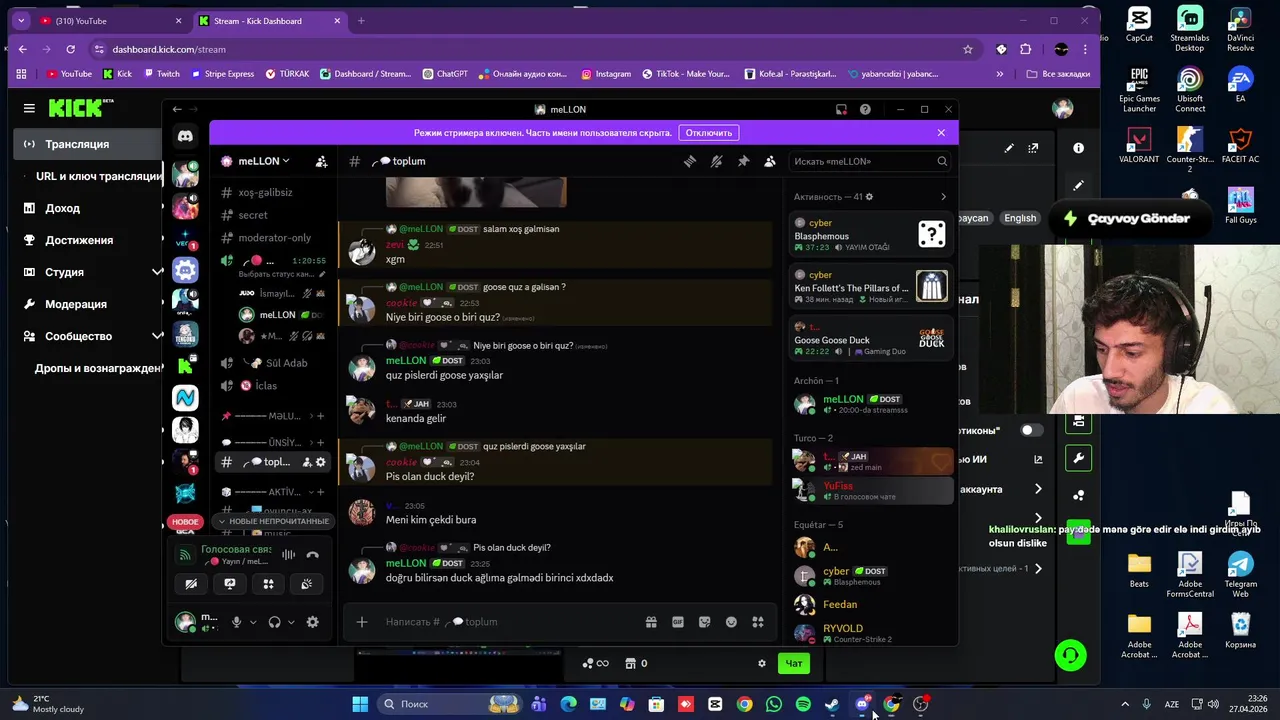Viewport: 1280px width, 720px height.
Task: Select moderator-only channel
Action: 274,238
